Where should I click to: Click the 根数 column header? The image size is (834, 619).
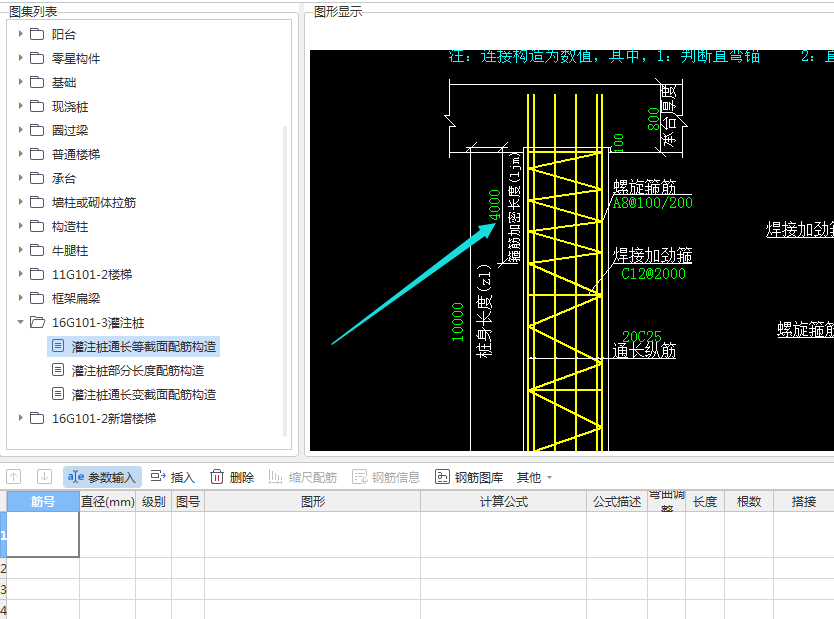(748, 501)
